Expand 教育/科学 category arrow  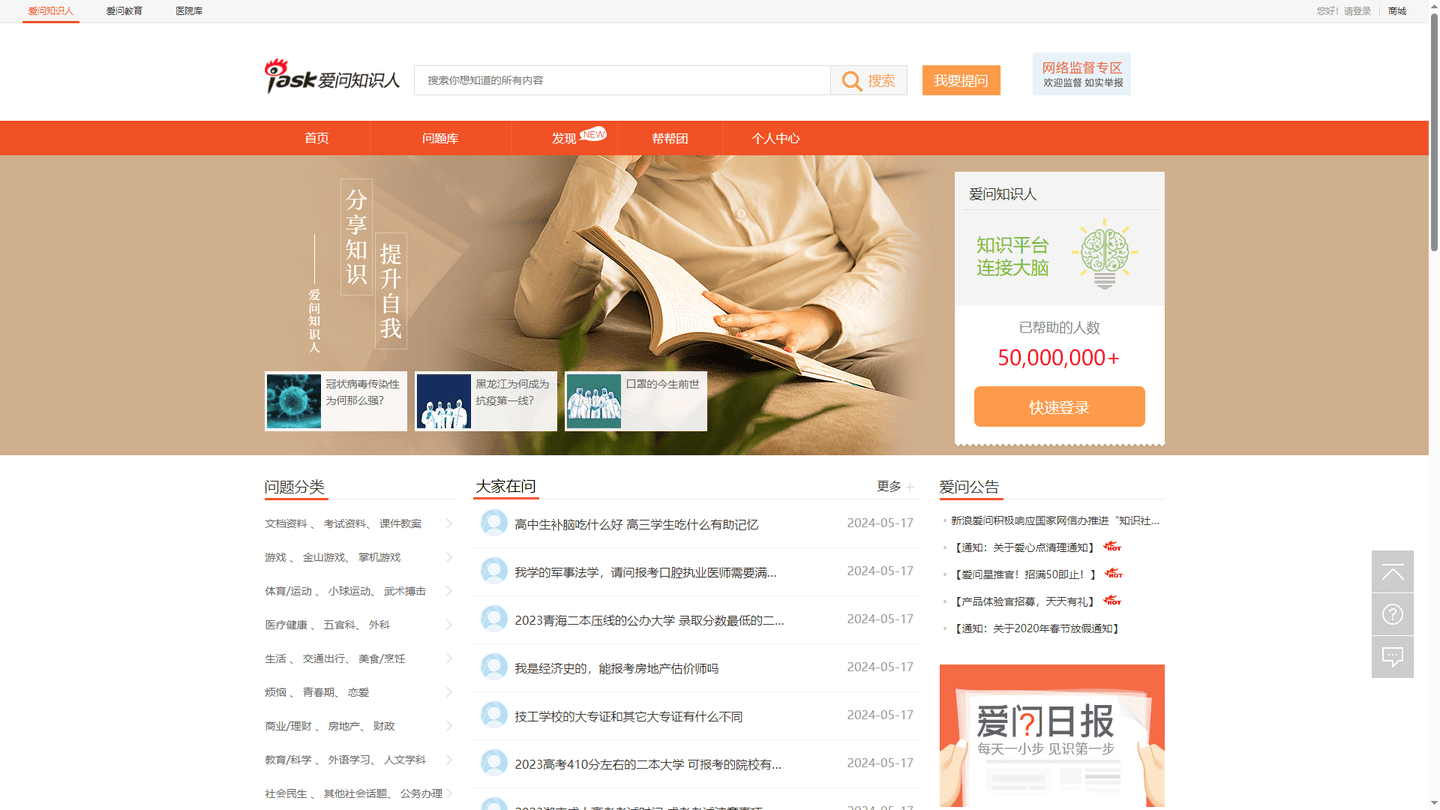pyautogui.click(x=449, y=760)
